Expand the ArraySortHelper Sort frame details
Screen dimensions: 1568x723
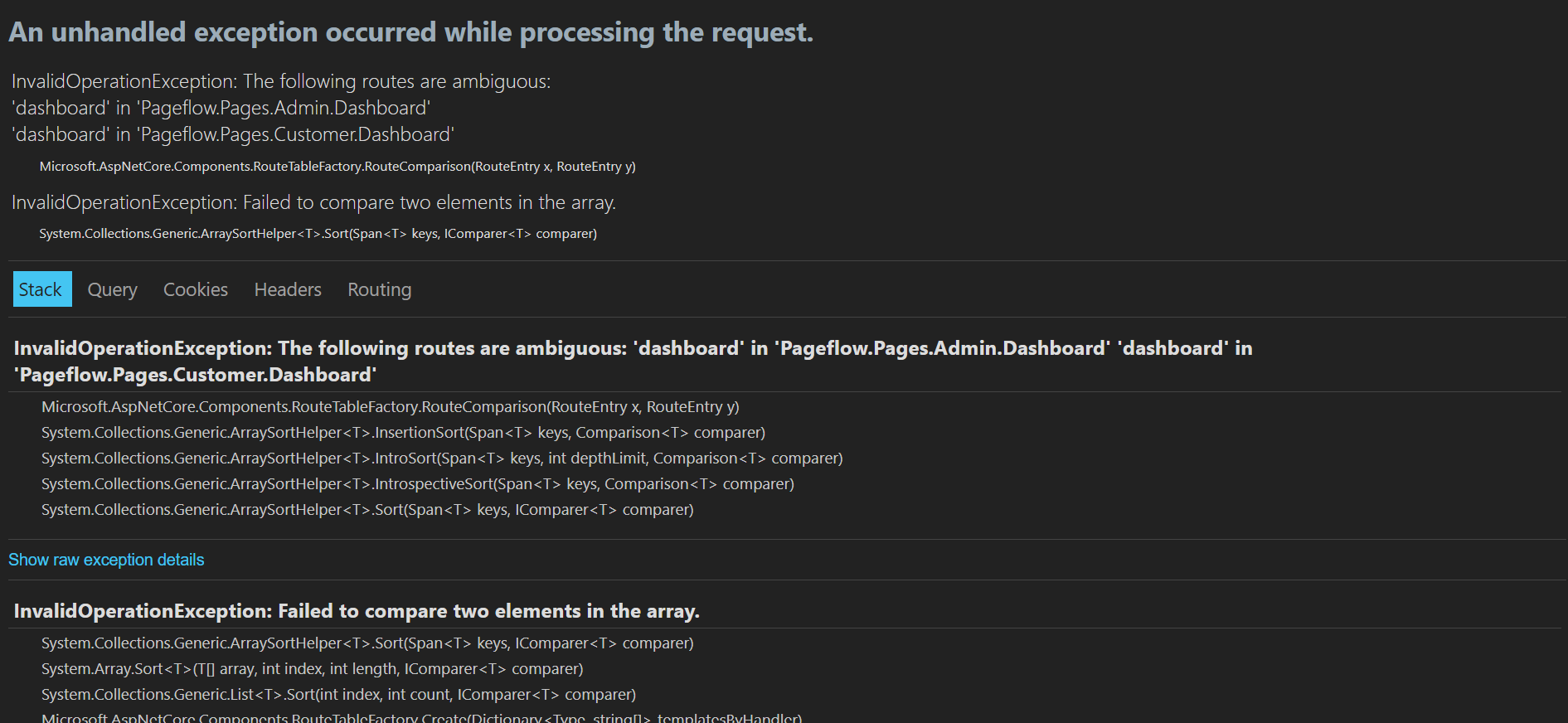(367, 509)
